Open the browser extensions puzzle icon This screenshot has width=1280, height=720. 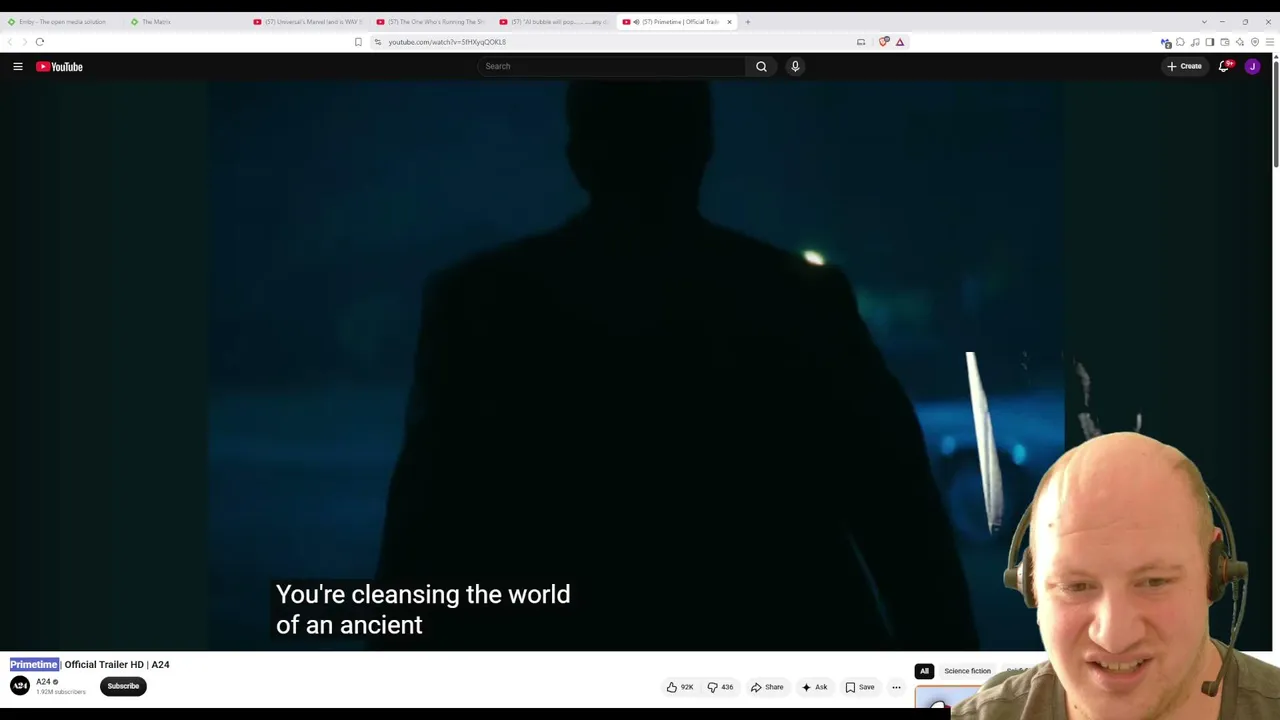pos(1180,42)
